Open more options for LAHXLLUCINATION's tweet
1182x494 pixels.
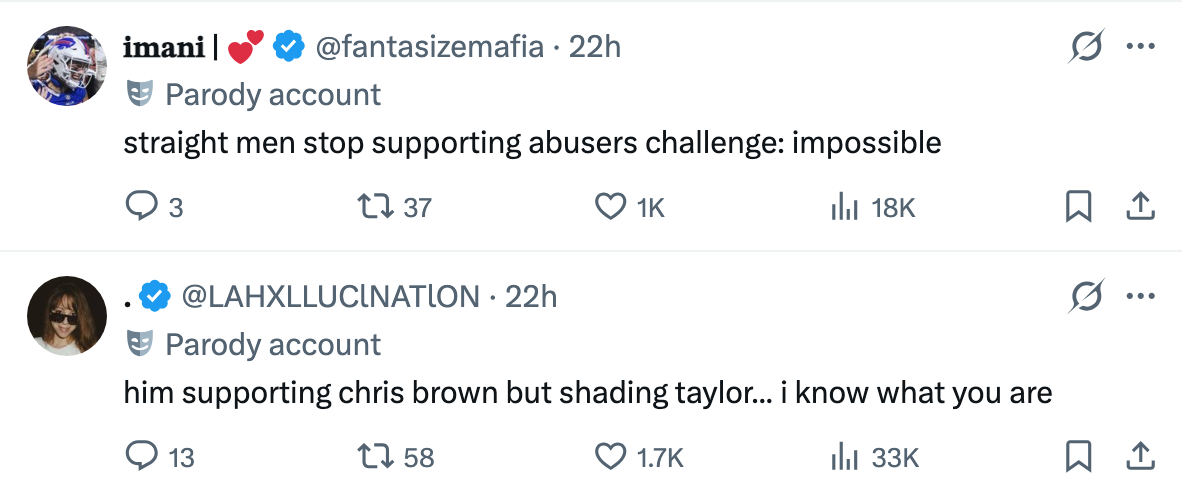(1140, 296)
